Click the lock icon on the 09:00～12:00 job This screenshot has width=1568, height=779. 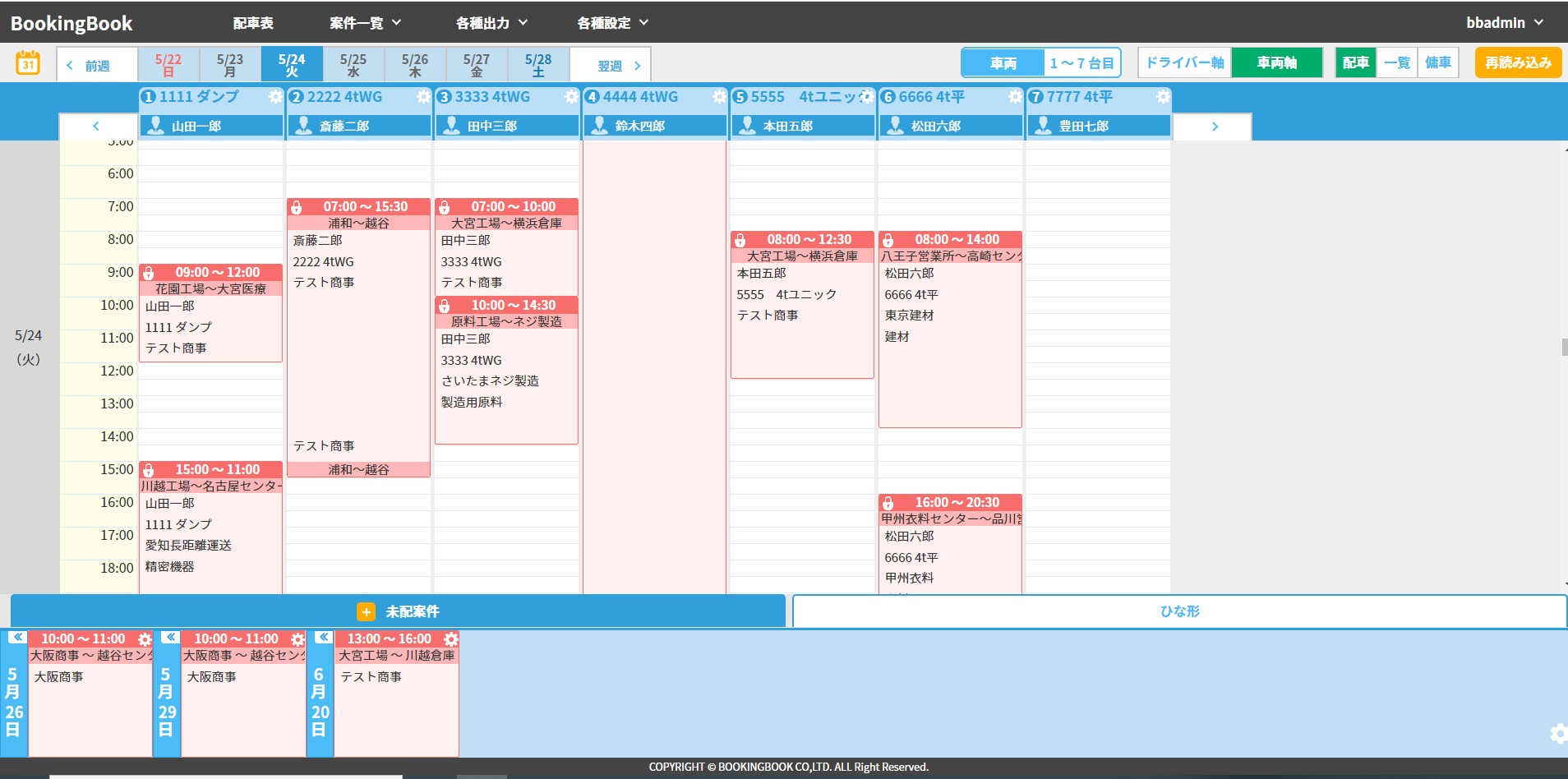[x=148, y=272]
